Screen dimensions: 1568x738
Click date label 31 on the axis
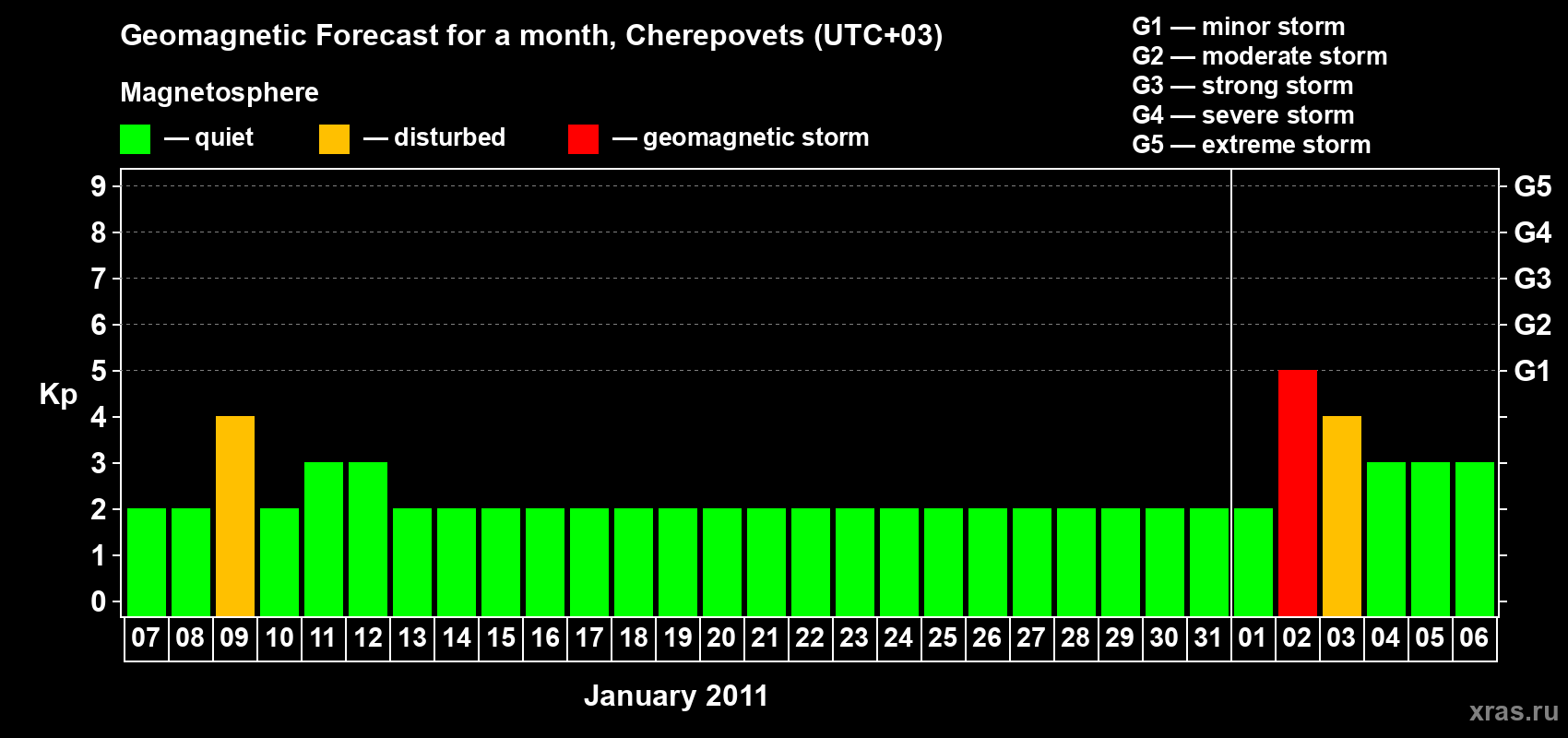(x=1208, y=637)
